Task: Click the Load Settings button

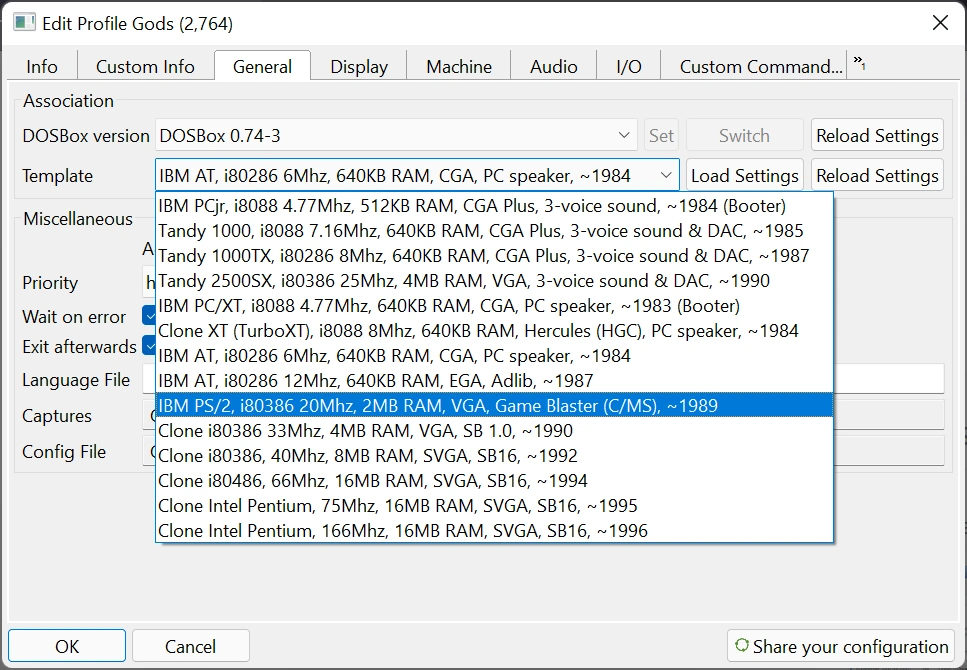Action: (745, 176)
